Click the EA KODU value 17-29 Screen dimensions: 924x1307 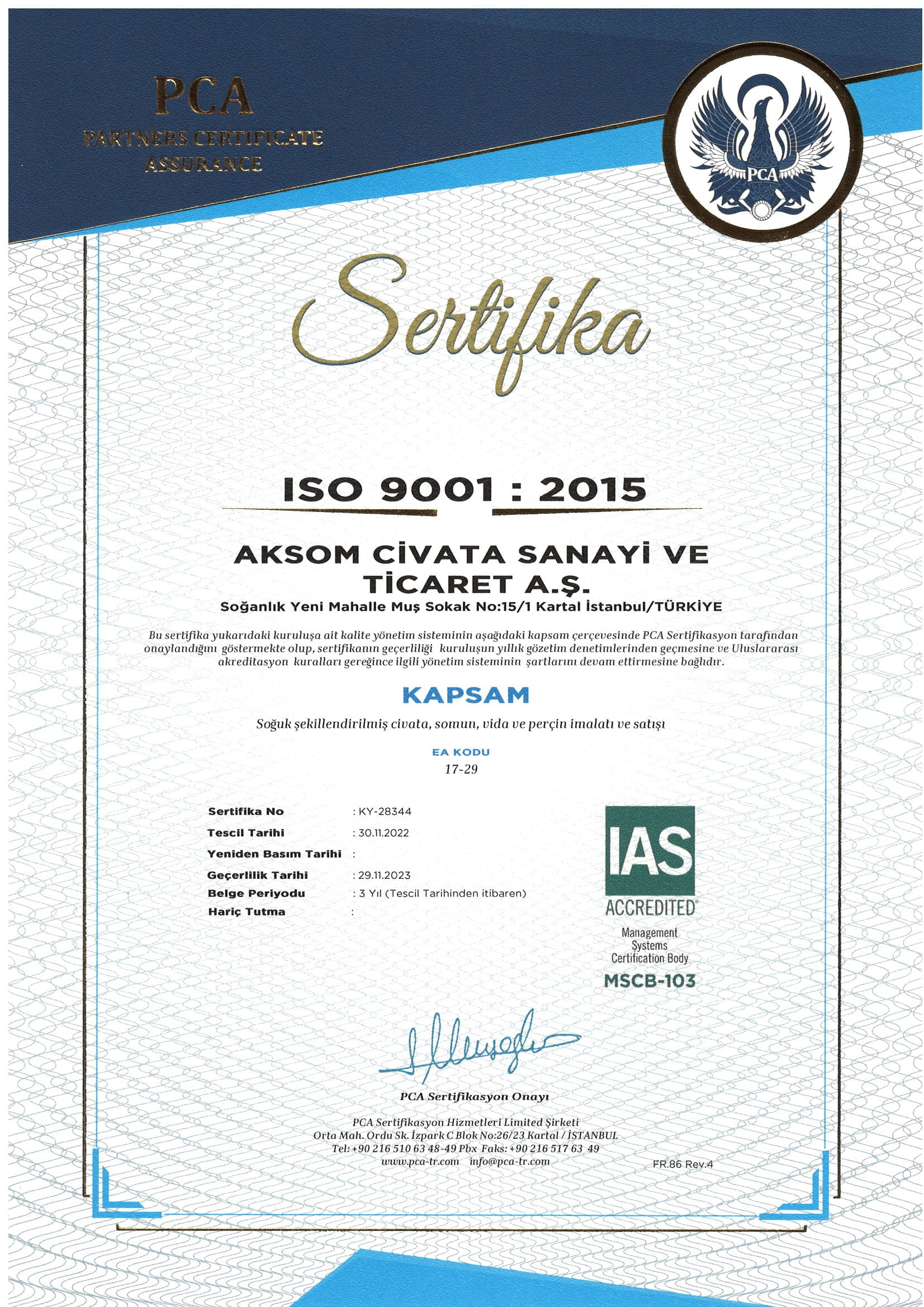click(461, 769)
